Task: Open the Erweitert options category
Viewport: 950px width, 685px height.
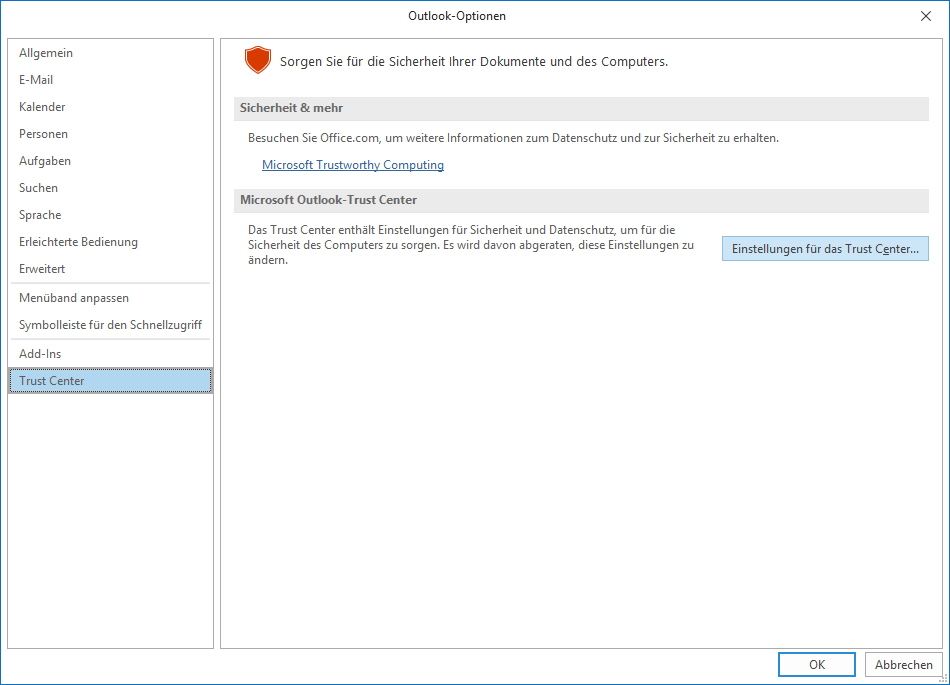Action: click(x=42, y=269)
